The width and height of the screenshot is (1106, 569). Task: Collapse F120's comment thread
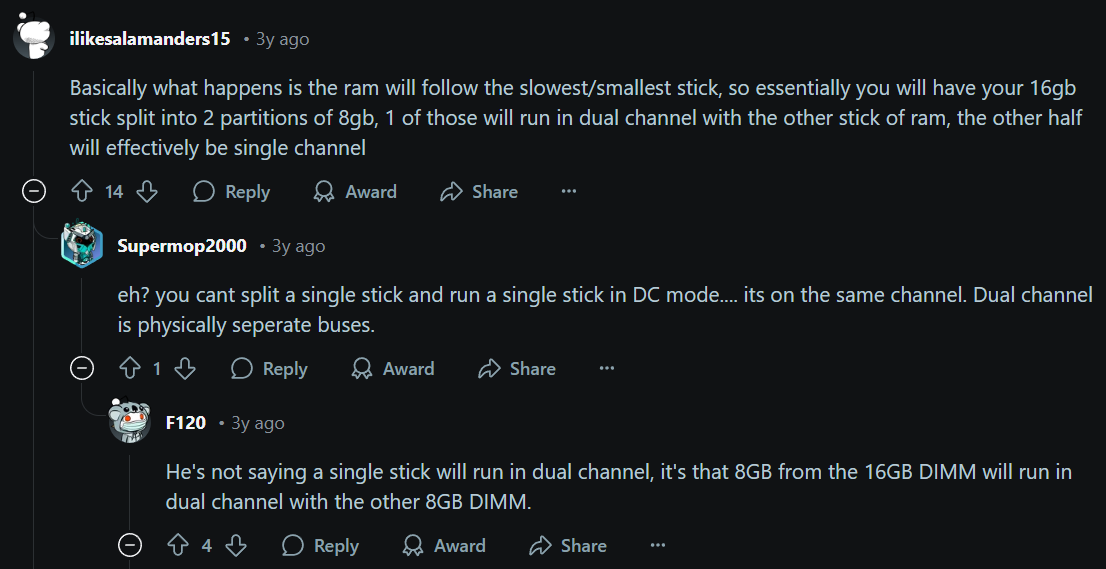pyautogui.click(x=130, y=546)
